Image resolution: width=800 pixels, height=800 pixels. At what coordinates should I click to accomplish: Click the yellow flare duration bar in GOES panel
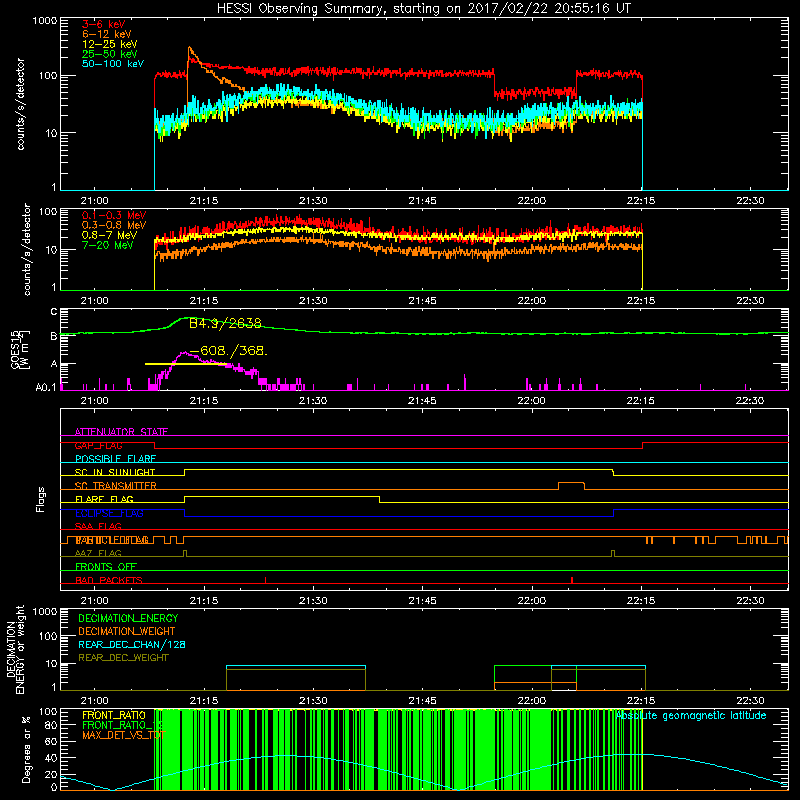[186, 364]
